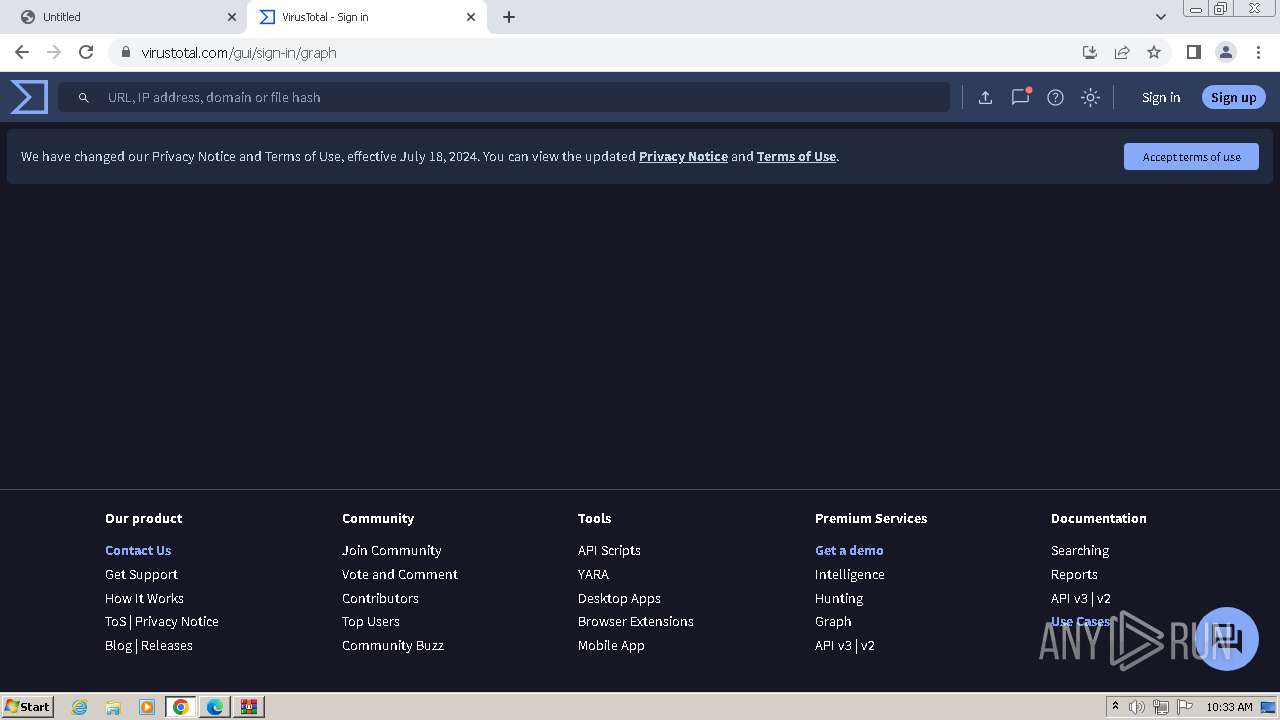Click the Get a demo link

(849, 550)
